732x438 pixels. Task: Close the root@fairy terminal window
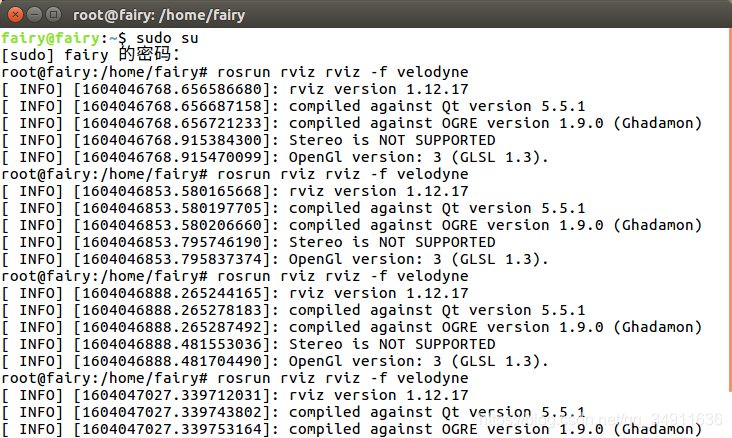[x=15, y=14]
